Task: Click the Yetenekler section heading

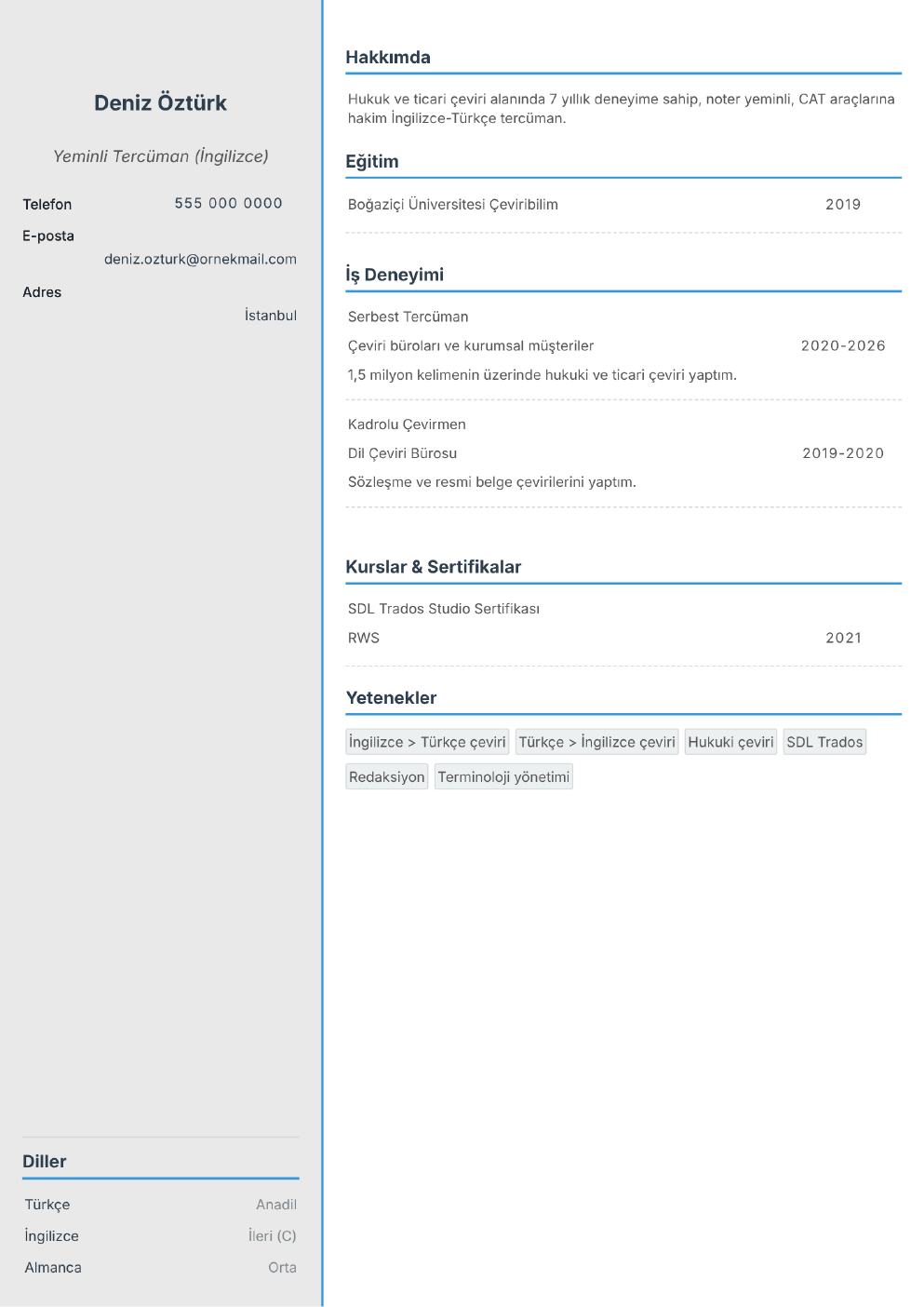Action: point(391,698)
